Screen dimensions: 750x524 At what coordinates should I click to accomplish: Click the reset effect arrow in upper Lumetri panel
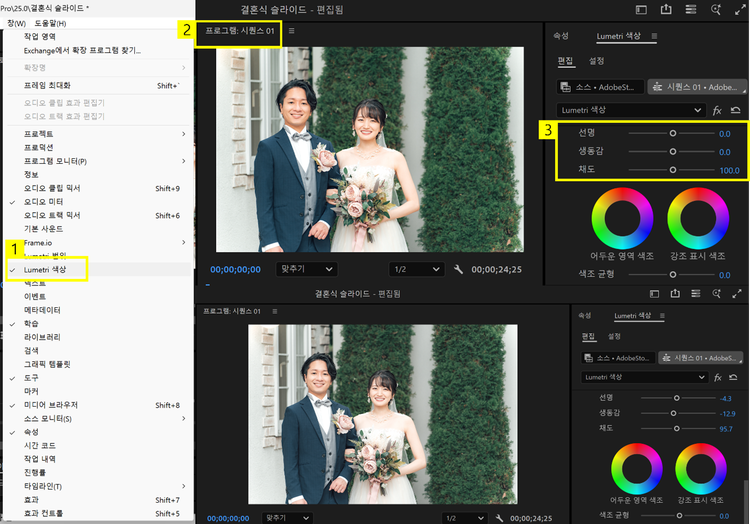coord(736,110)
